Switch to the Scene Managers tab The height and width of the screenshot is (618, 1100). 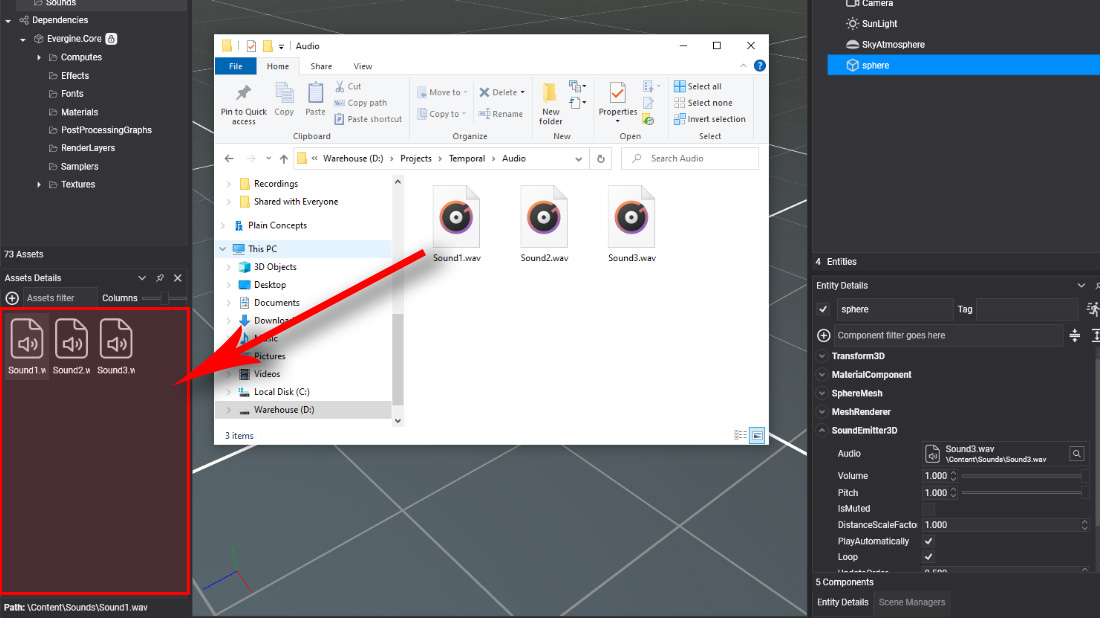tap(910, 602)
